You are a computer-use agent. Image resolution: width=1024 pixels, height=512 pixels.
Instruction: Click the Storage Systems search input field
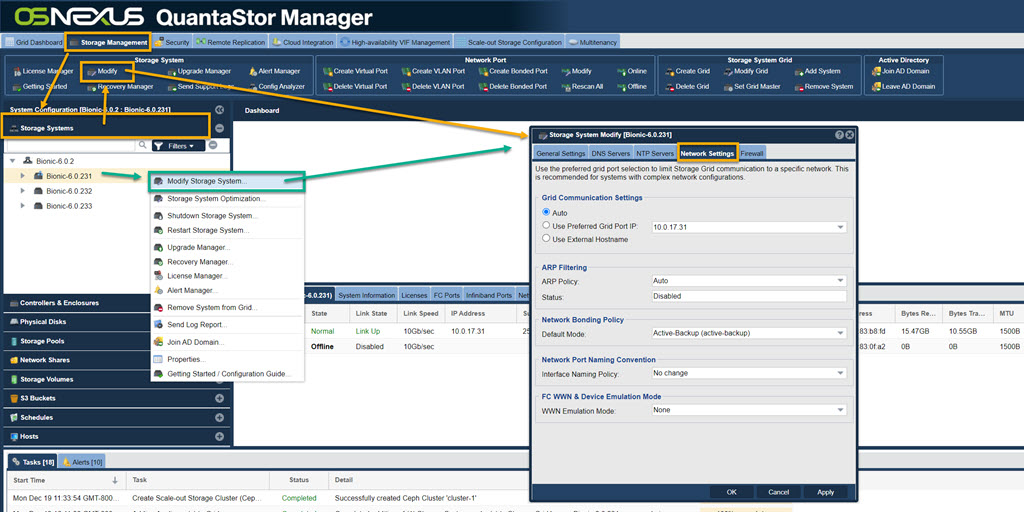click(x=71, y=146)
